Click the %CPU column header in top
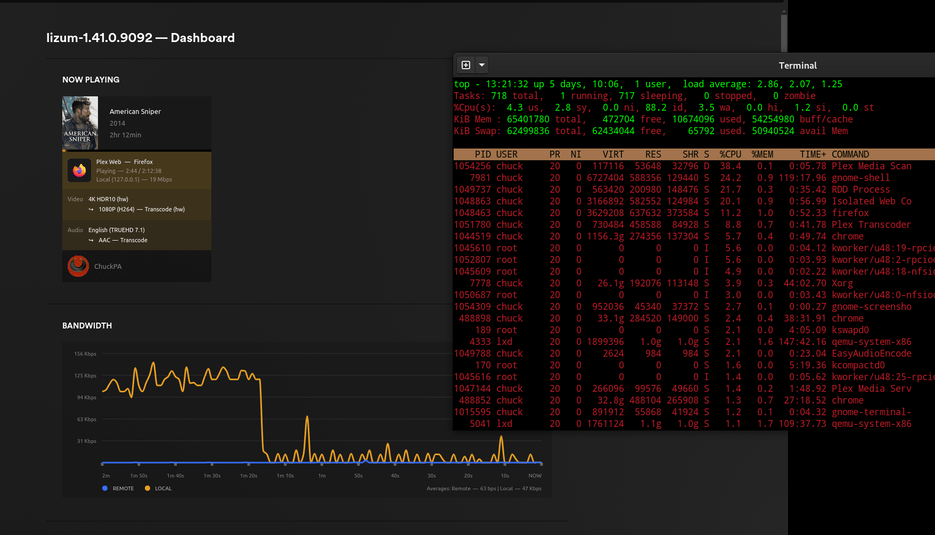The image size is (935, 535). (730, 154)
